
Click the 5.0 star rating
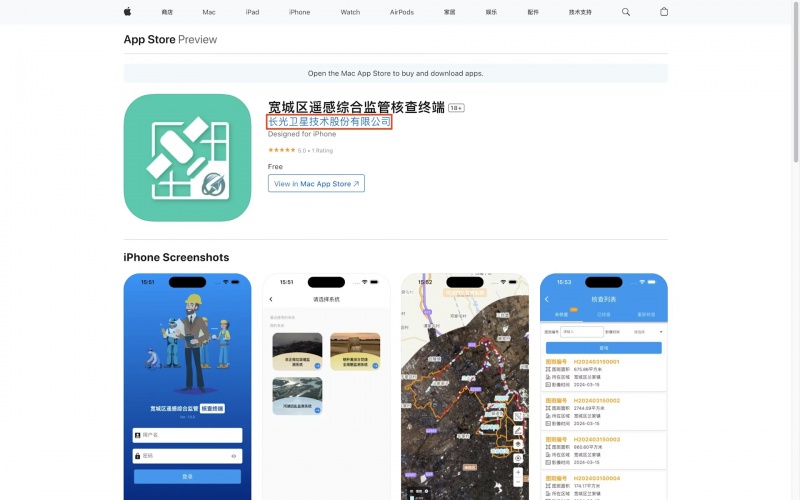point(300,151)
